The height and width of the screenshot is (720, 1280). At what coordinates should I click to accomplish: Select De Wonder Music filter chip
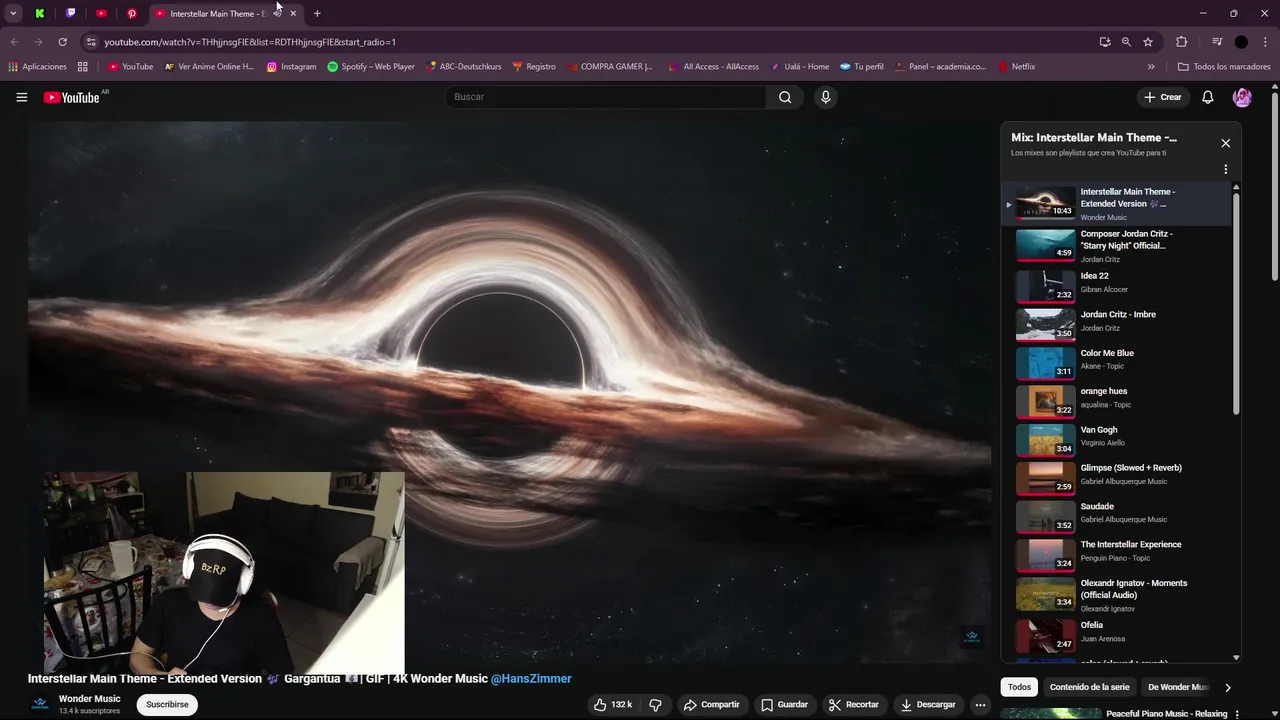click(1178, 687)
